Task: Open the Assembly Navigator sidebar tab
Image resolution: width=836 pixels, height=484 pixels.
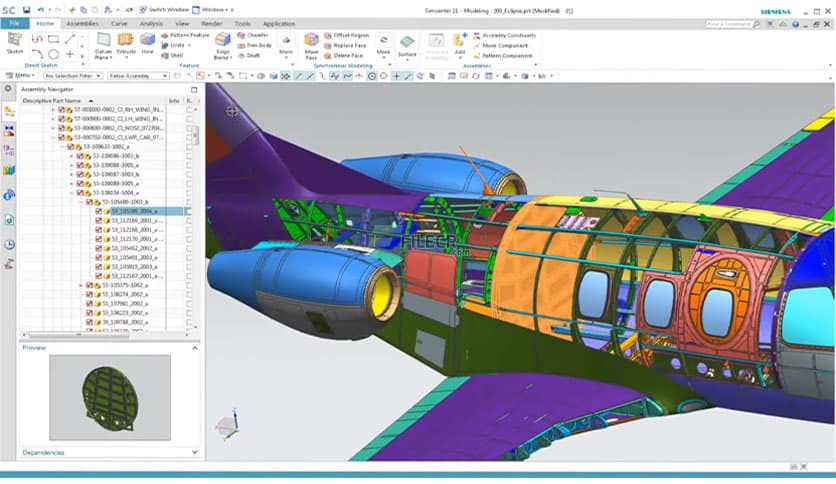Action: [x=9, y=111]
